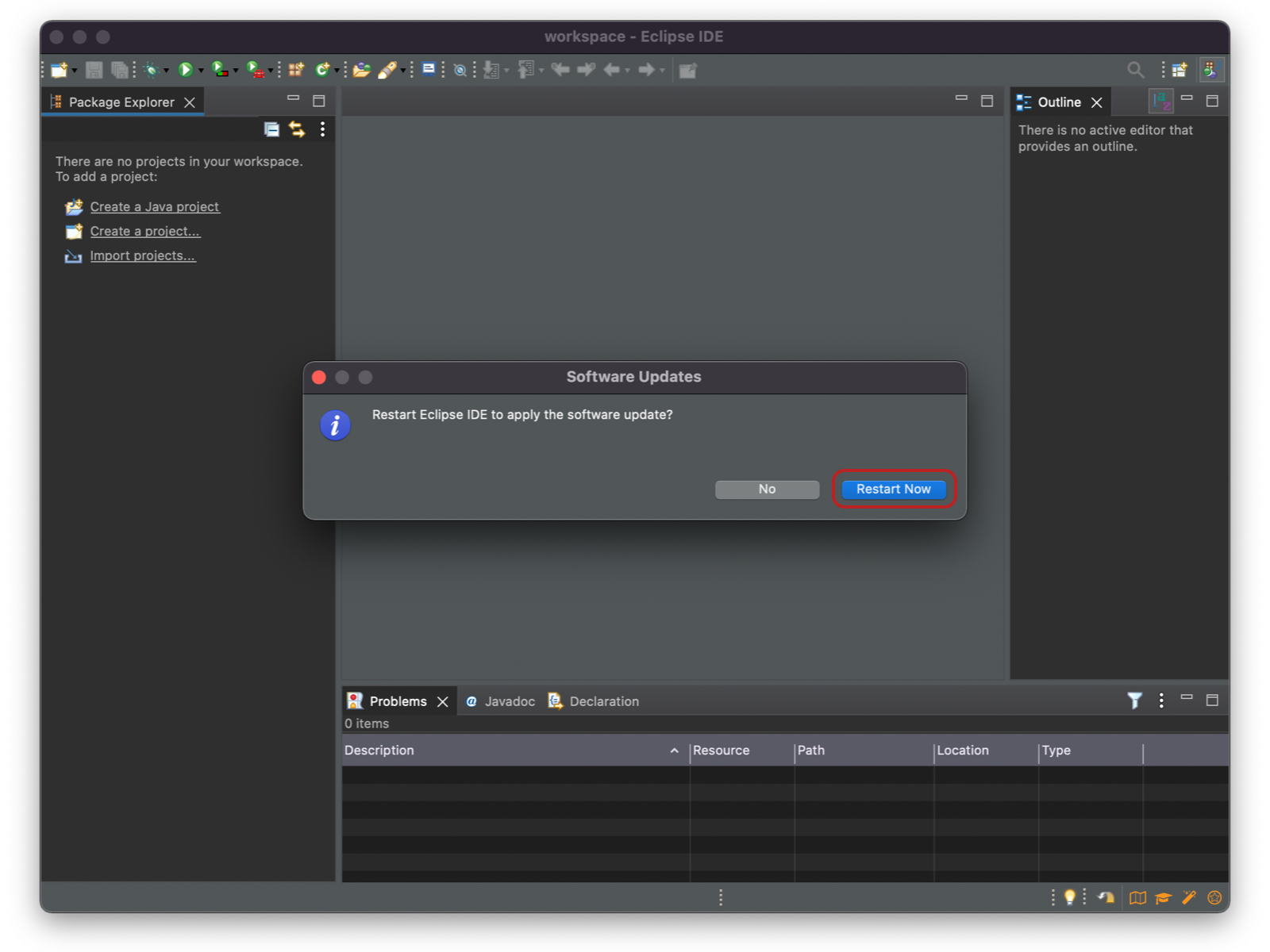Image resolution: width=1270 pixels, height=952 pixels.
Task: Click the Problems filter funnel icon
Action: 1135,701
